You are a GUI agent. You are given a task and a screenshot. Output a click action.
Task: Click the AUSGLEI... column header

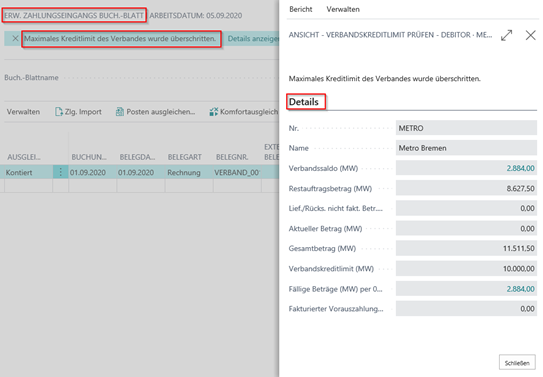(x=24, y=157)
